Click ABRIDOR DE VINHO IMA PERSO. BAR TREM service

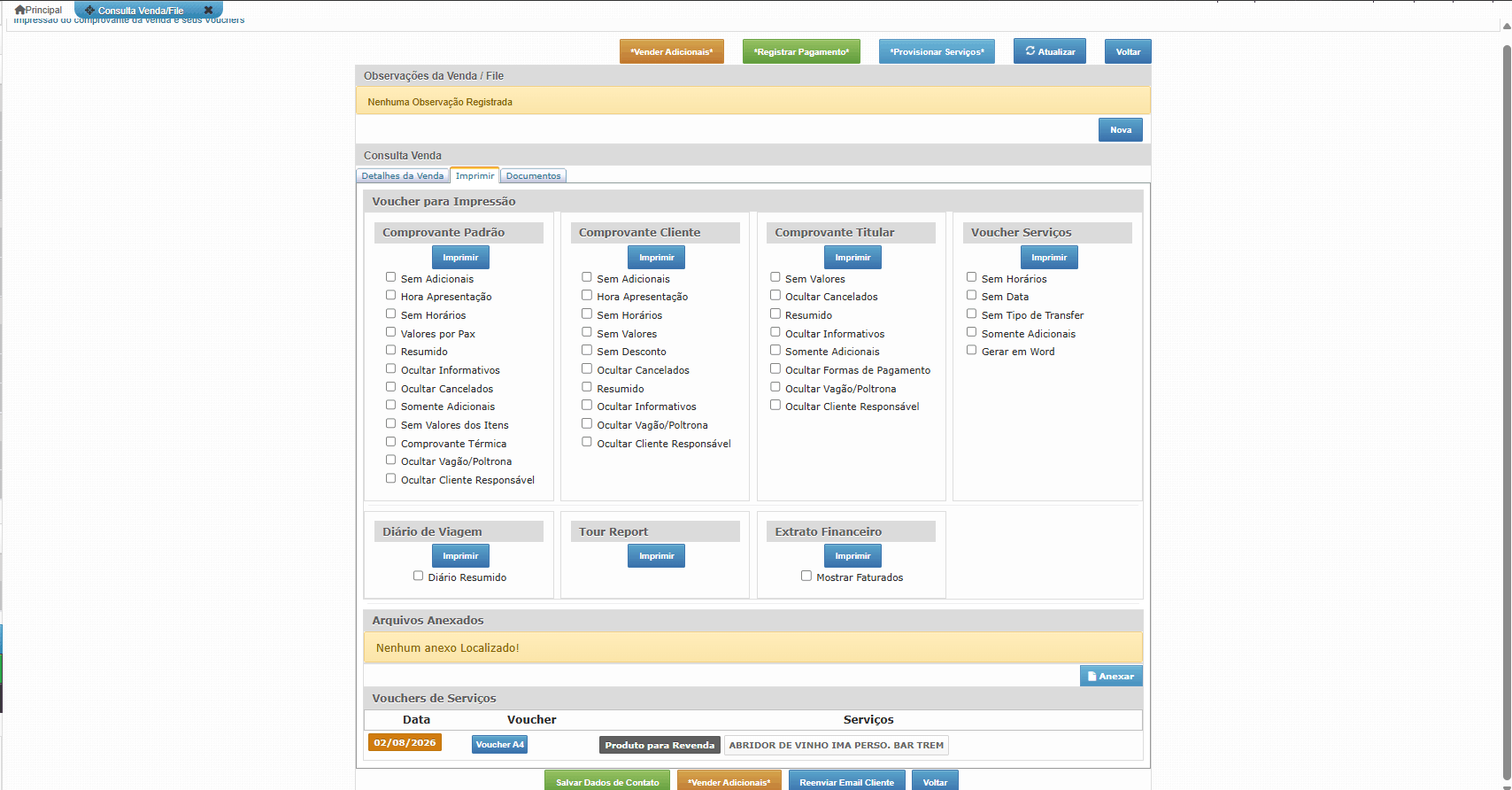837,745
